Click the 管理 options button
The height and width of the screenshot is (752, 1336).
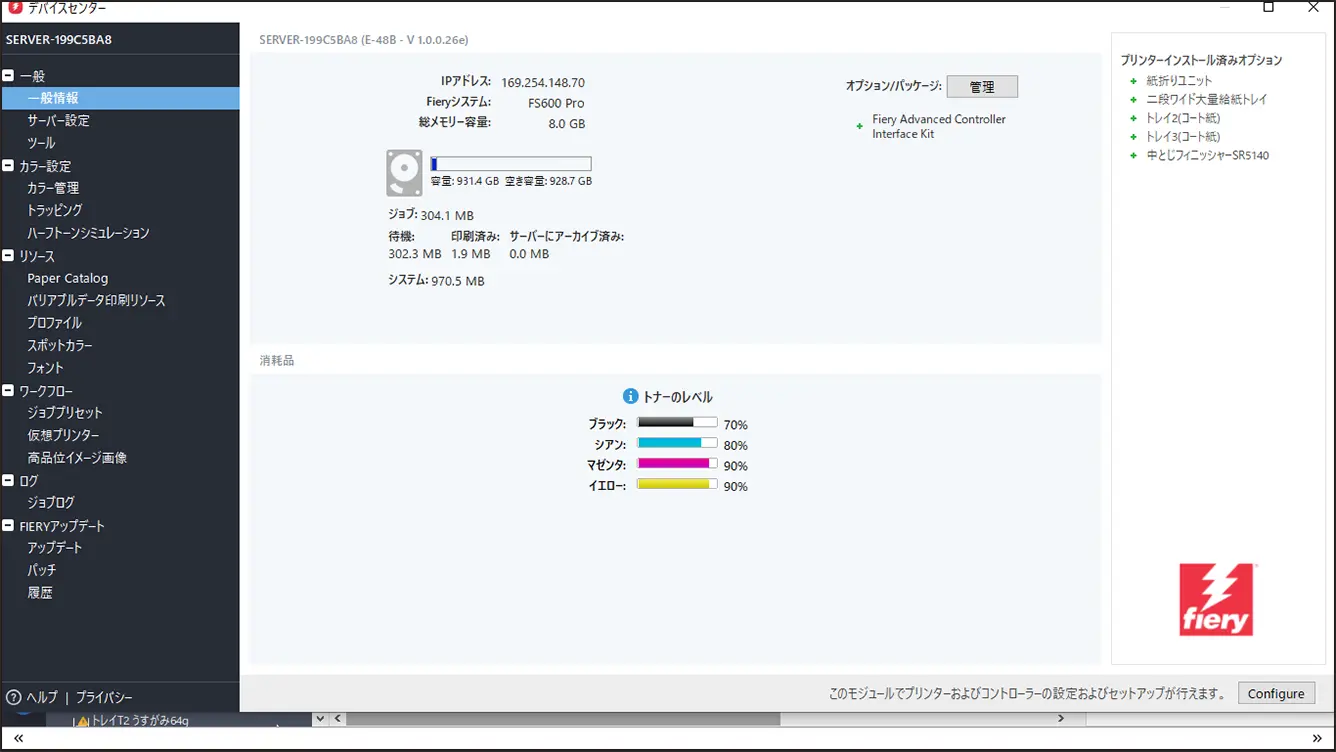pyautogui.click(x=981, y=87)
